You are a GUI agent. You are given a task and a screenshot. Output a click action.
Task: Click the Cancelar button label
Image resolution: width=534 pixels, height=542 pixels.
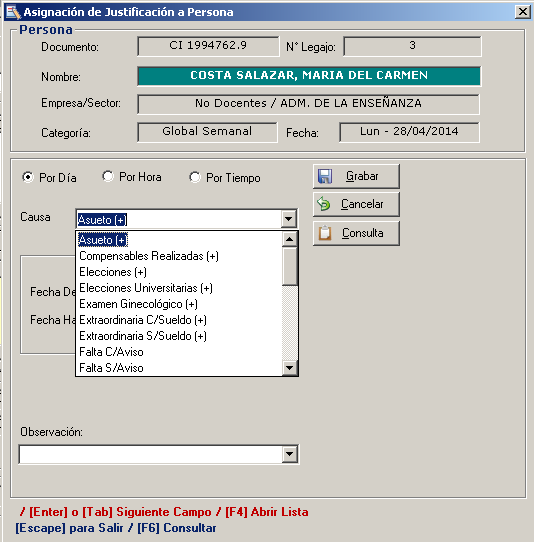[362, 204]
